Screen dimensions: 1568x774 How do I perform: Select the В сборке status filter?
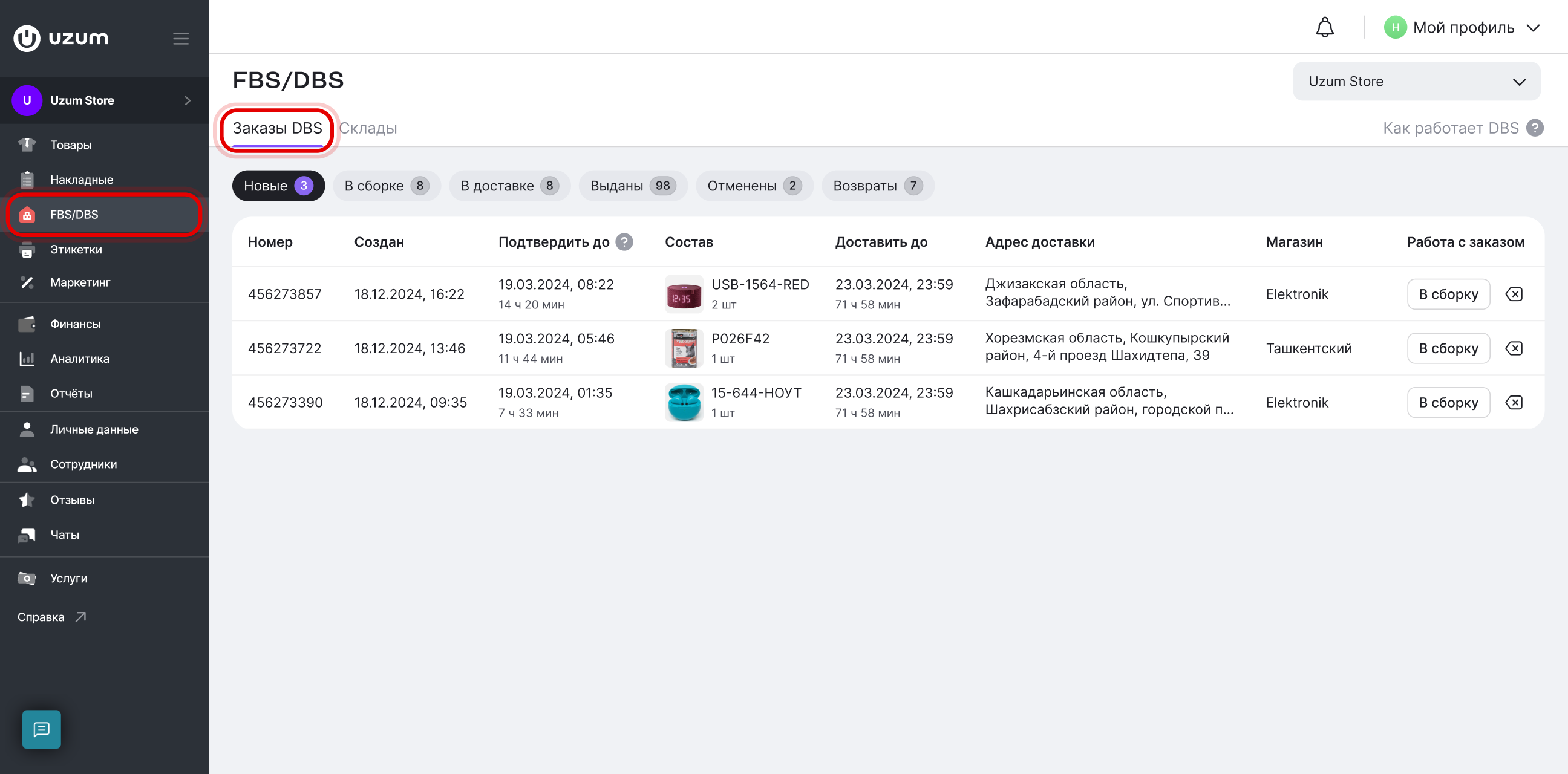point(387,186)
